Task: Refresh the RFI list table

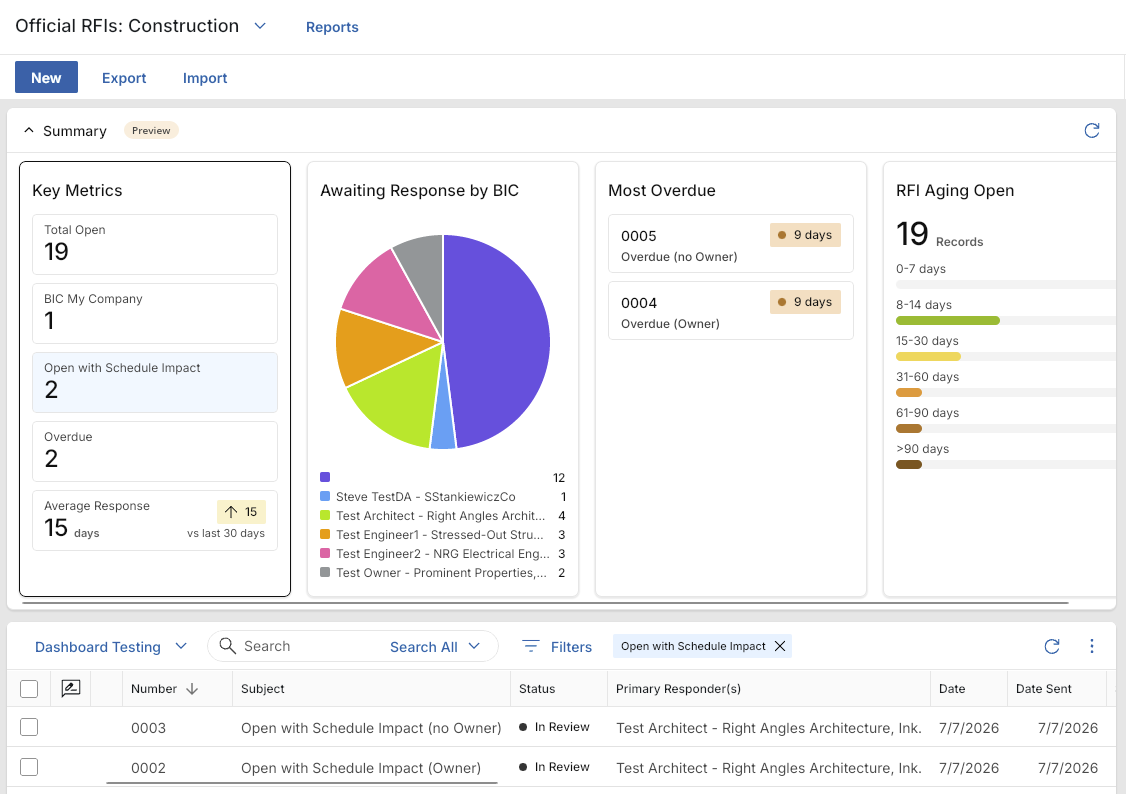Action: pos(1051,646)
